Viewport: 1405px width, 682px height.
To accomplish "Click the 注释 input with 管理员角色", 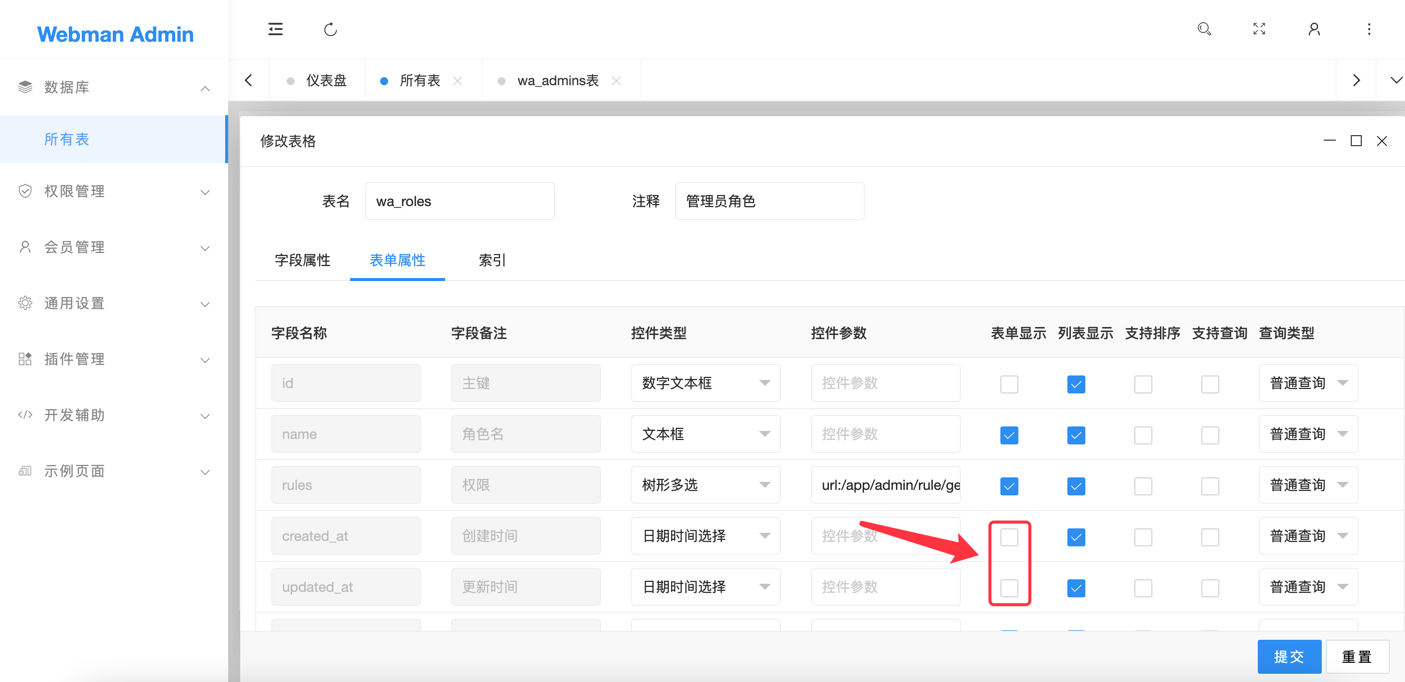I will pyautogui.click(x=770, y=201).
